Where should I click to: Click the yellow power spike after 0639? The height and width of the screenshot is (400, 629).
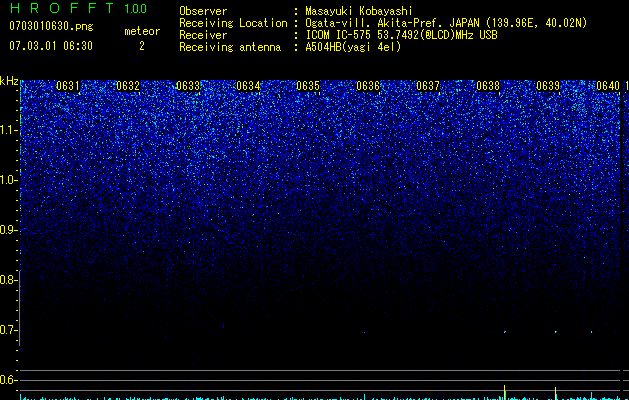pyautogui.click(x=556, y=393)
